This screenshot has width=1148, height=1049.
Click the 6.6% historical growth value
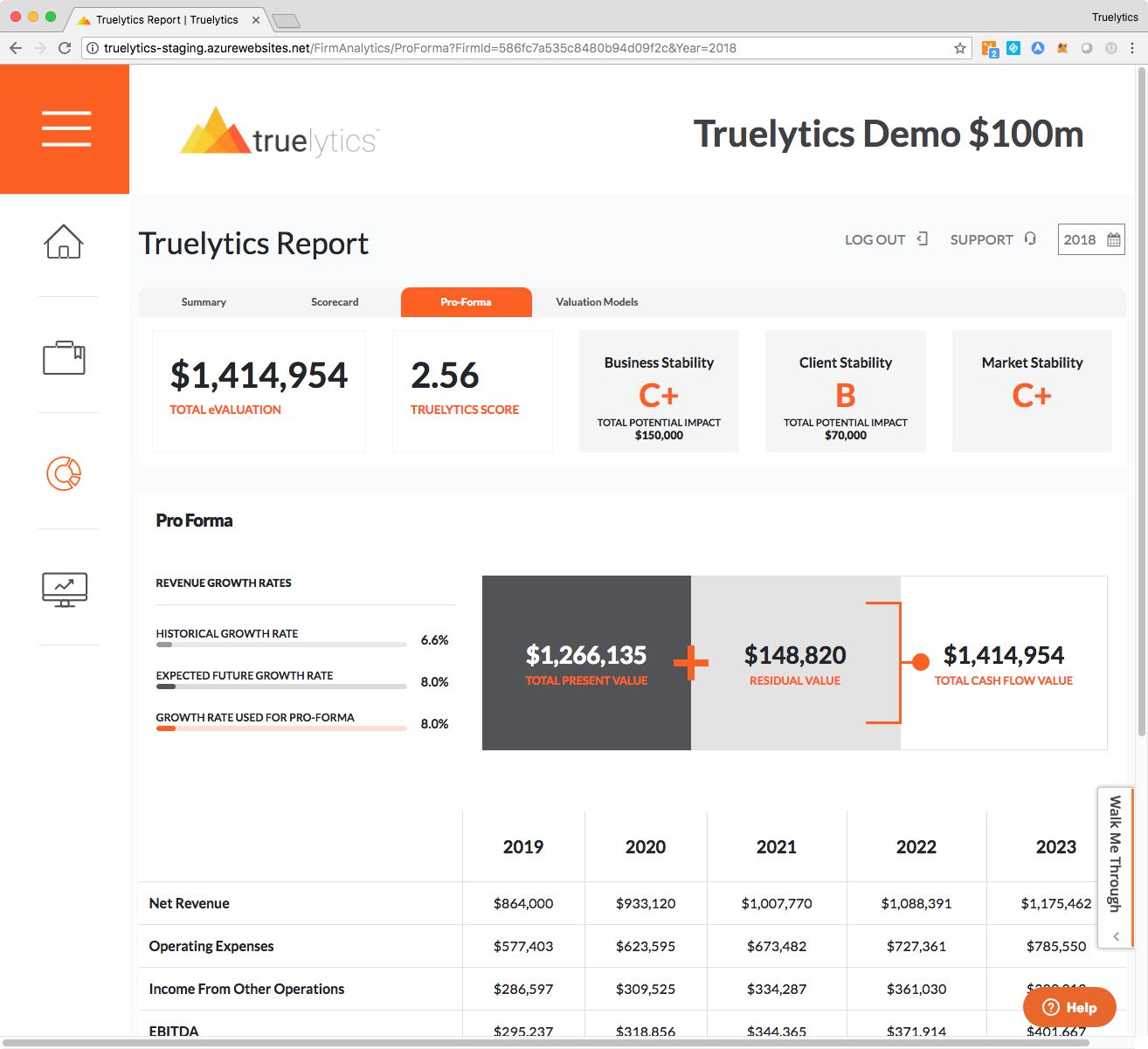[434, 640]
